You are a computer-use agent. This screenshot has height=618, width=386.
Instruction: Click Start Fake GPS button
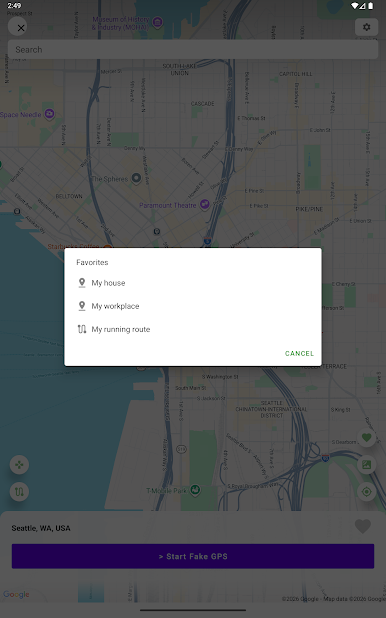[x=193, y=556]
